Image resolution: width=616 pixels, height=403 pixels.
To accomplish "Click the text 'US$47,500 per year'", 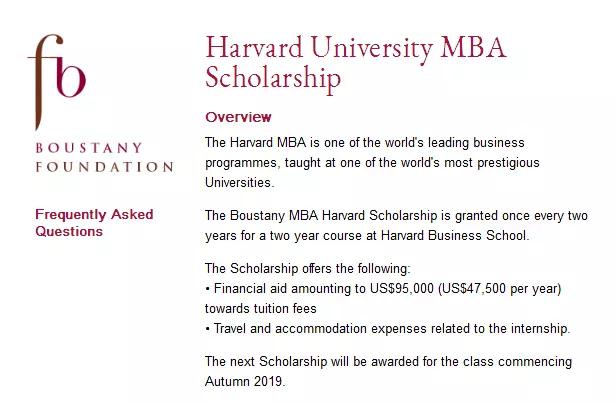I will pyautogui.click(x=498, y=289).
